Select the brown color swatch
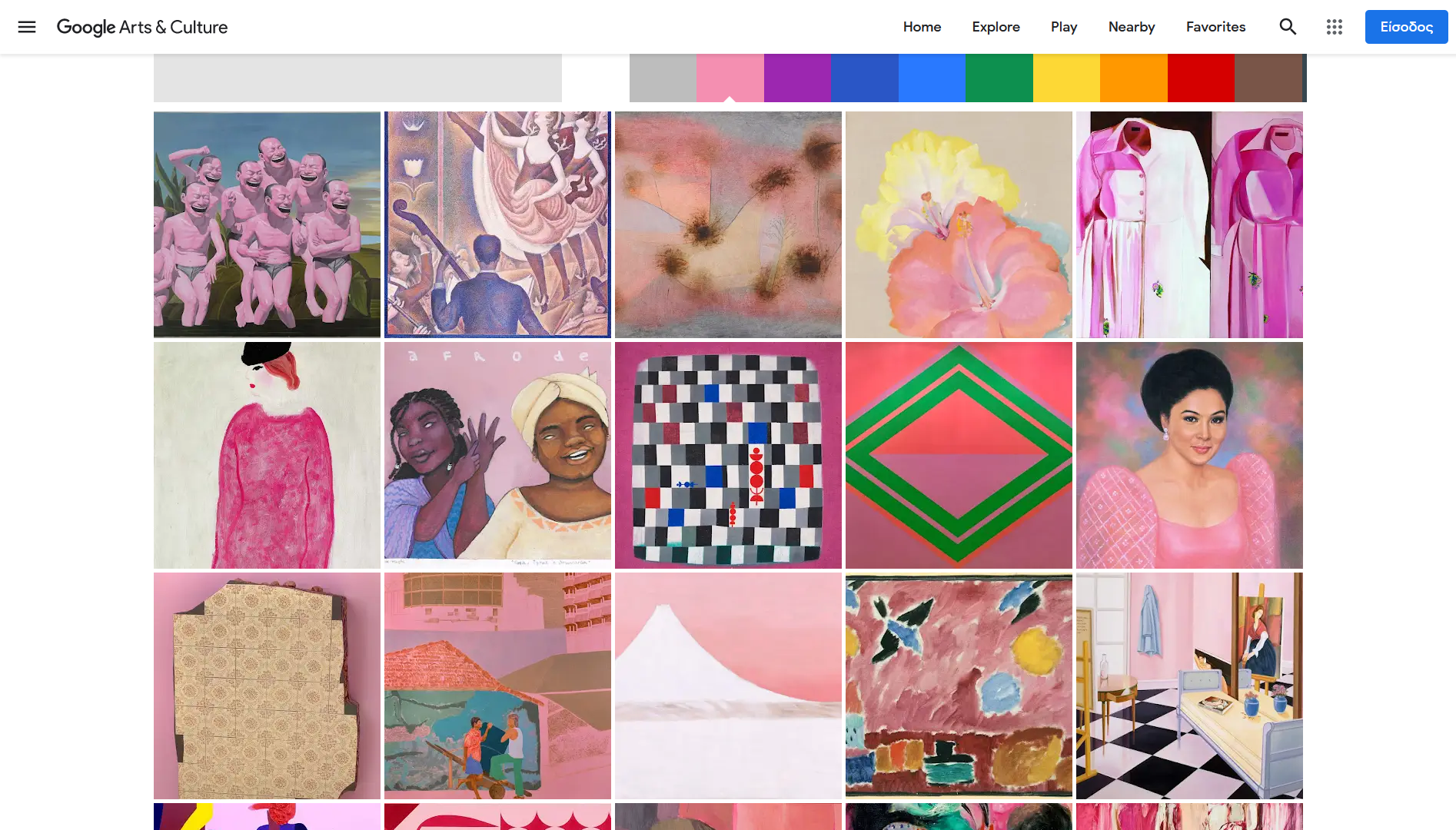 click(x=1268, y=78)
